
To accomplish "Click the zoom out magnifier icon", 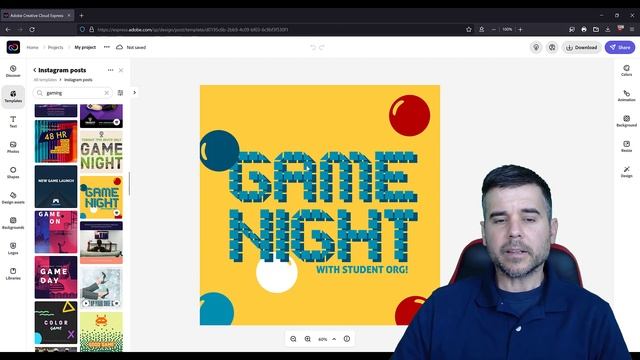I will point(293,339).
